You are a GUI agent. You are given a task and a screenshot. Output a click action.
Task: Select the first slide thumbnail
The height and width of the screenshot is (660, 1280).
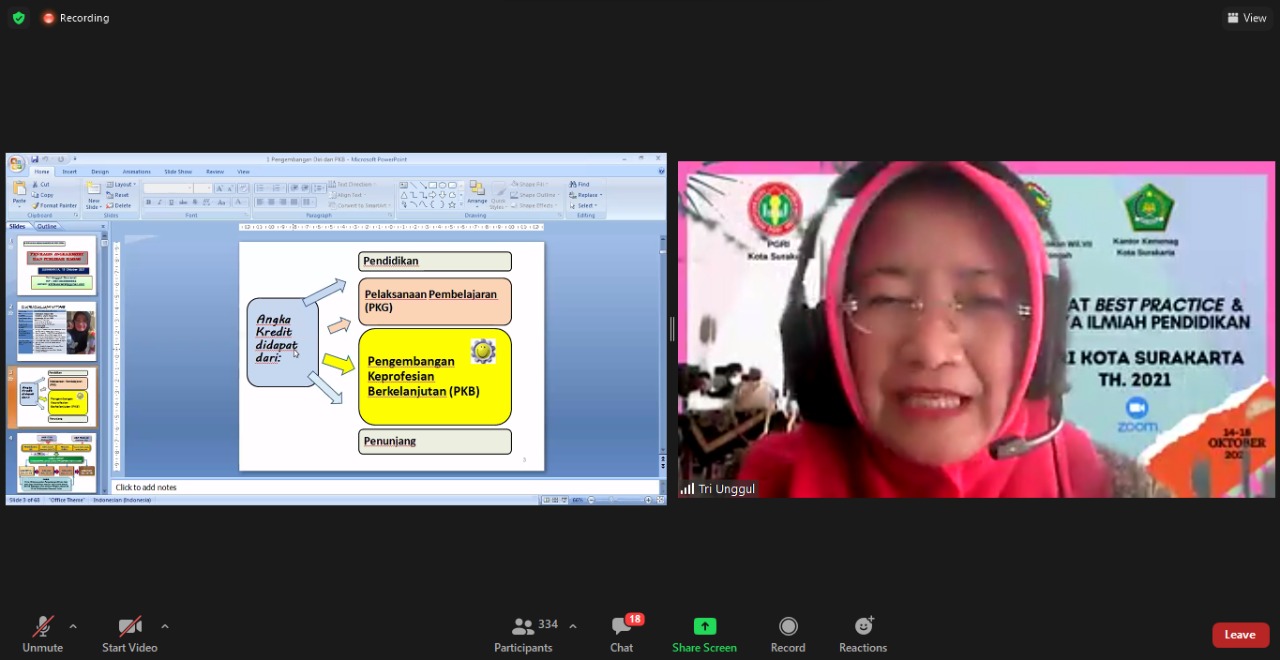click(x=57, y=264)
